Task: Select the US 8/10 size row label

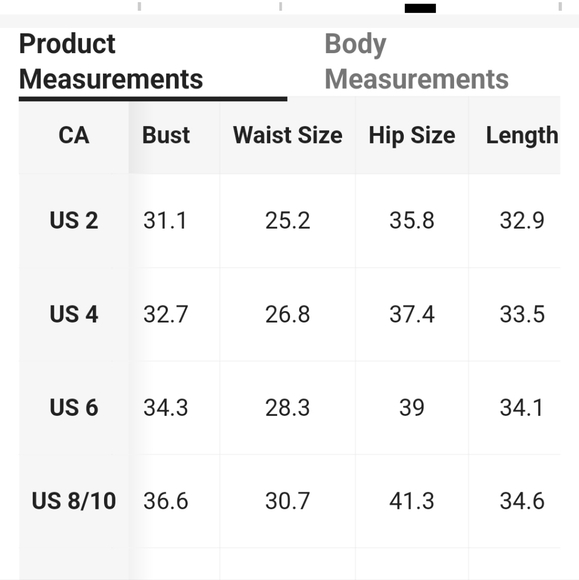Action: (x=74, y=501)
